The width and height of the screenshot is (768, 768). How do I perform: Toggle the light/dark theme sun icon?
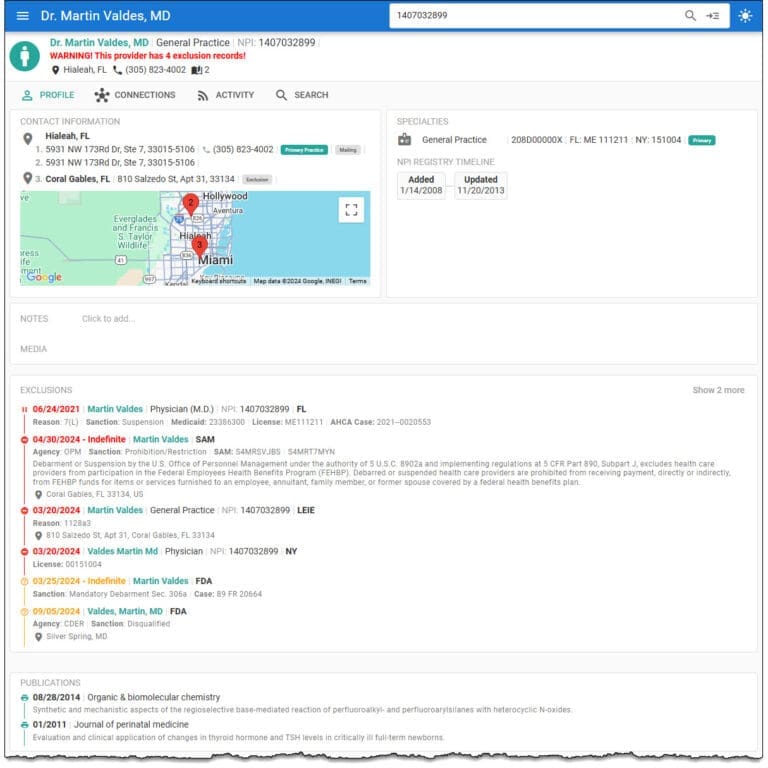pyautogui.click(x=745, y=16)
